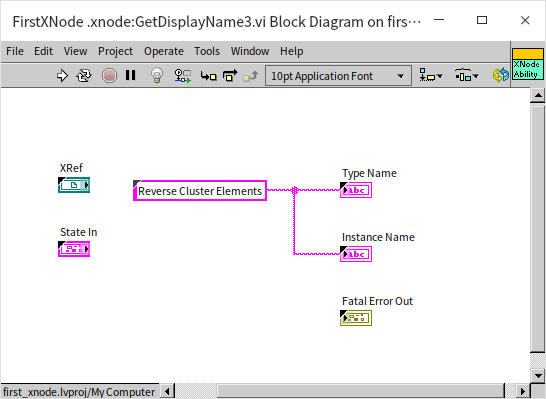The image size is (546, 399).
Task: Click the Clean Up Diagram icon
Action: pos(501,75)
